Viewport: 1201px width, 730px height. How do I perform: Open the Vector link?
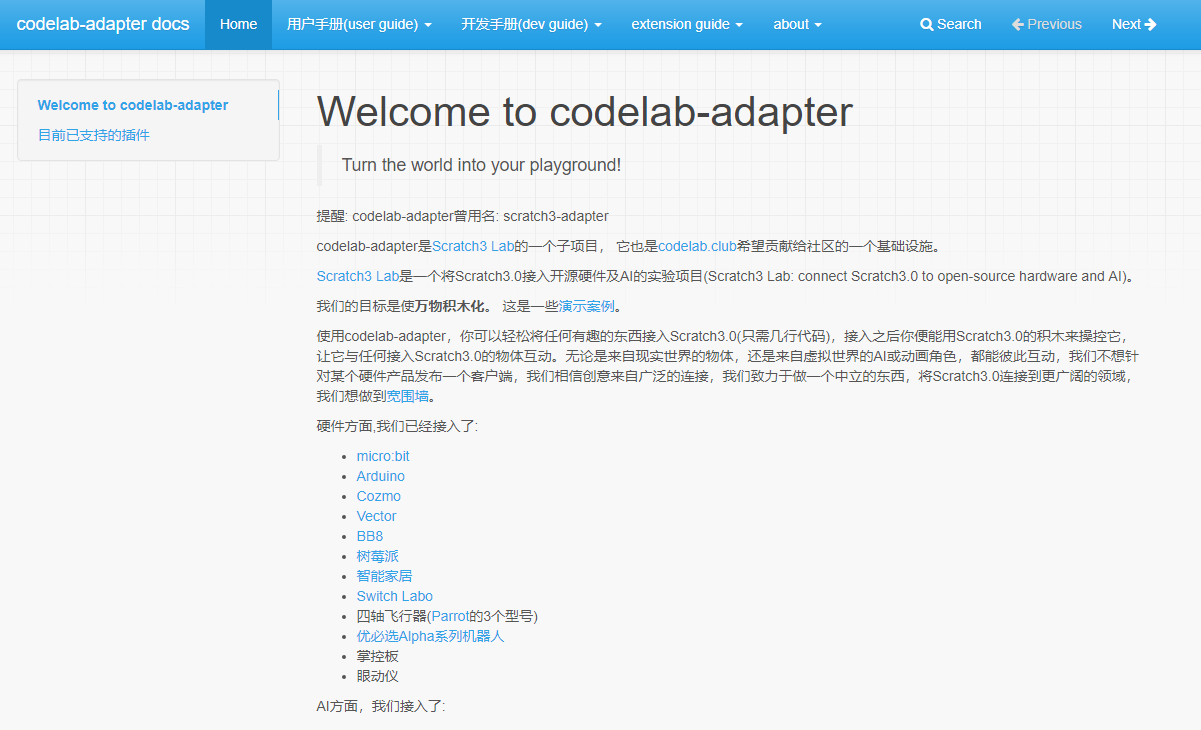click(377, 516)
